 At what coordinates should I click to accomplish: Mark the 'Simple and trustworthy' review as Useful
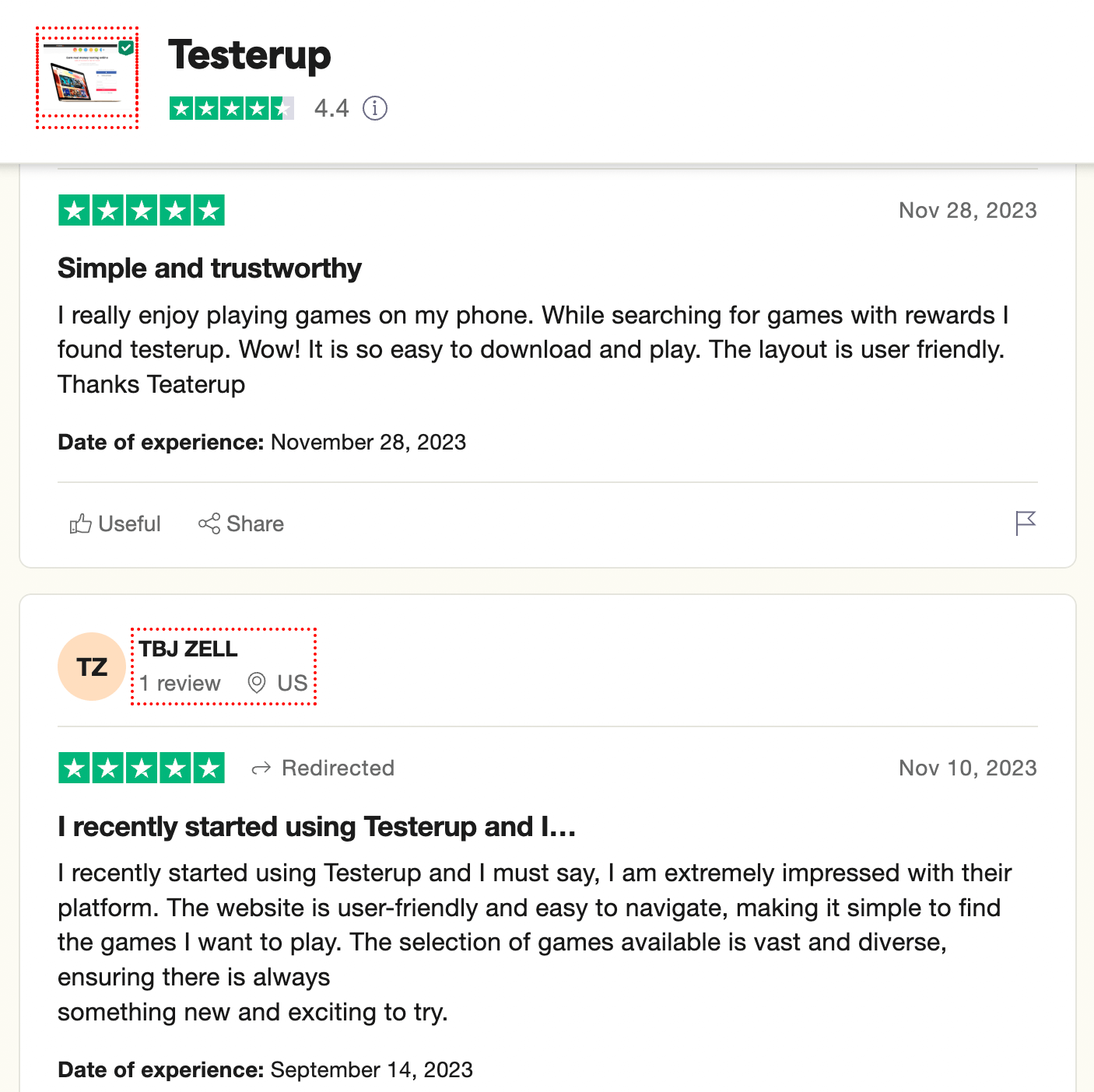tap(114, 523)
